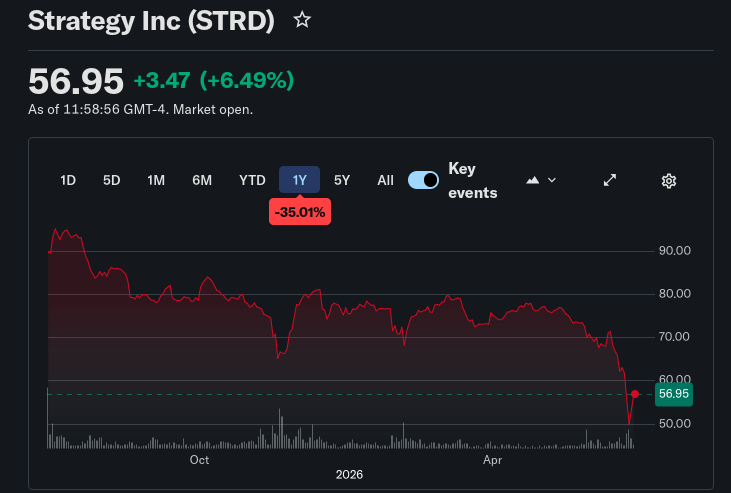Click the +3.47 price change value
This screenshot has width=731, height=493.
click(162, 80)
